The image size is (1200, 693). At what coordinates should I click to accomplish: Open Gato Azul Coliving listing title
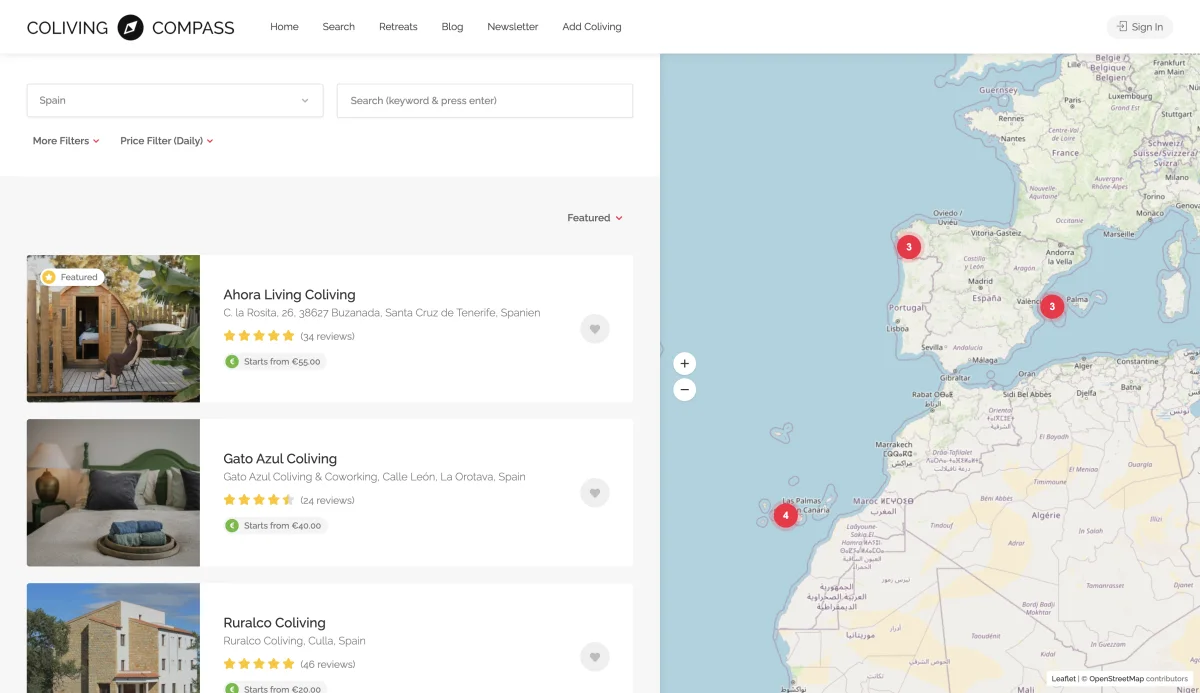[x=280, y=459]
